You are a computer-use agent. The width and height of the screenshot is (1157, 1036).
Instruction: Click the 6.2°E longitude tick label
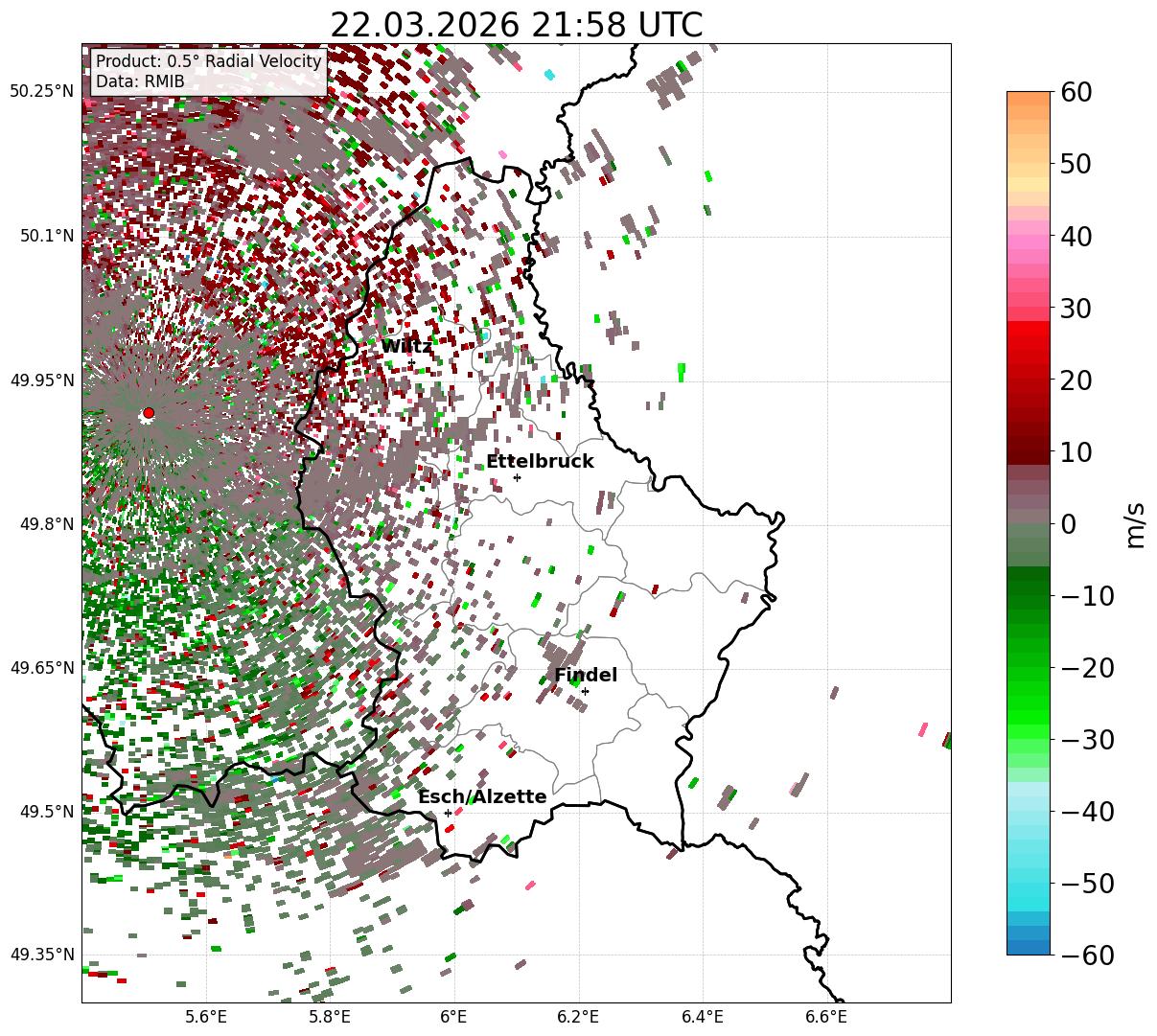579,1018
